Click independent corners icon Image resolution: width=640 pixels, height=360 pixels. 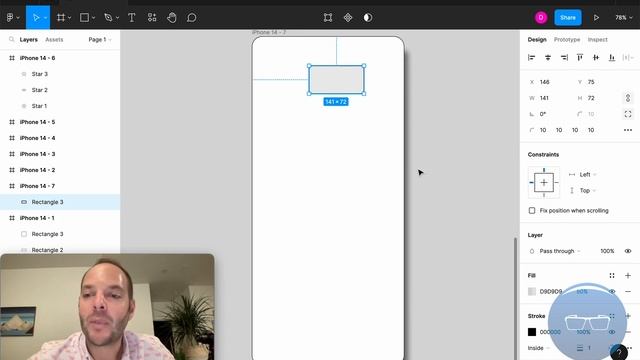pos(628,114)
